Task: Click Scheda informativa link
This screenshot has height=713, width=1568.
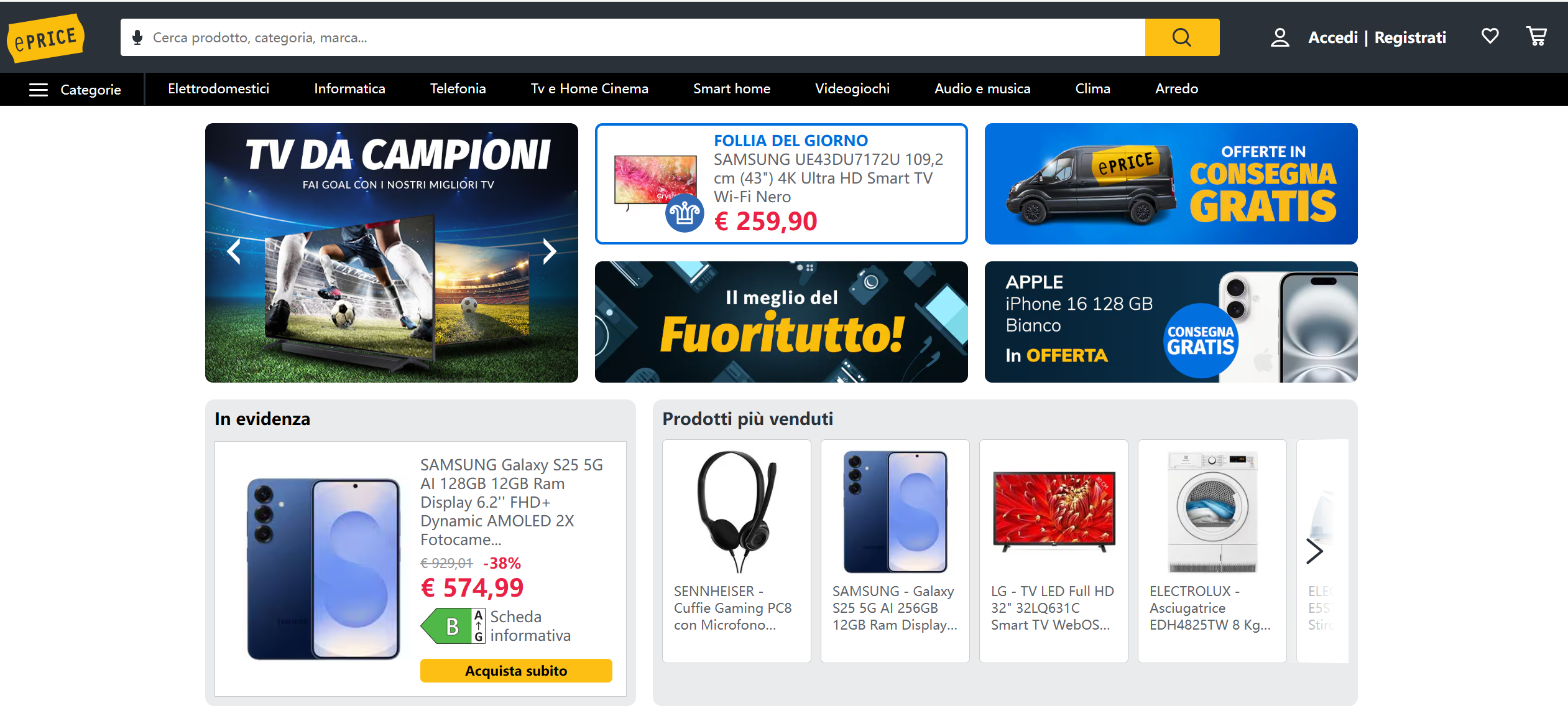Action: 530,626
